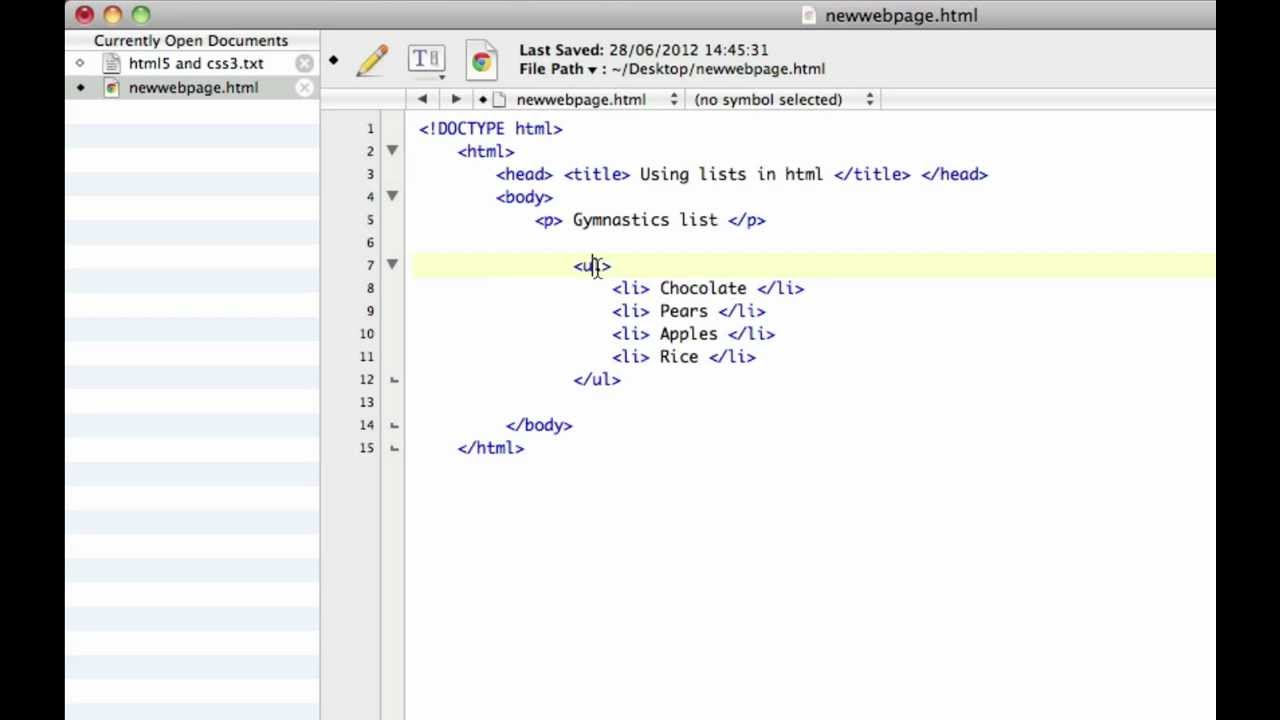The width and height of the screenshot is (1280, 720).
Task: Click the opening body tag on line 4
Action: coord(524,197)
